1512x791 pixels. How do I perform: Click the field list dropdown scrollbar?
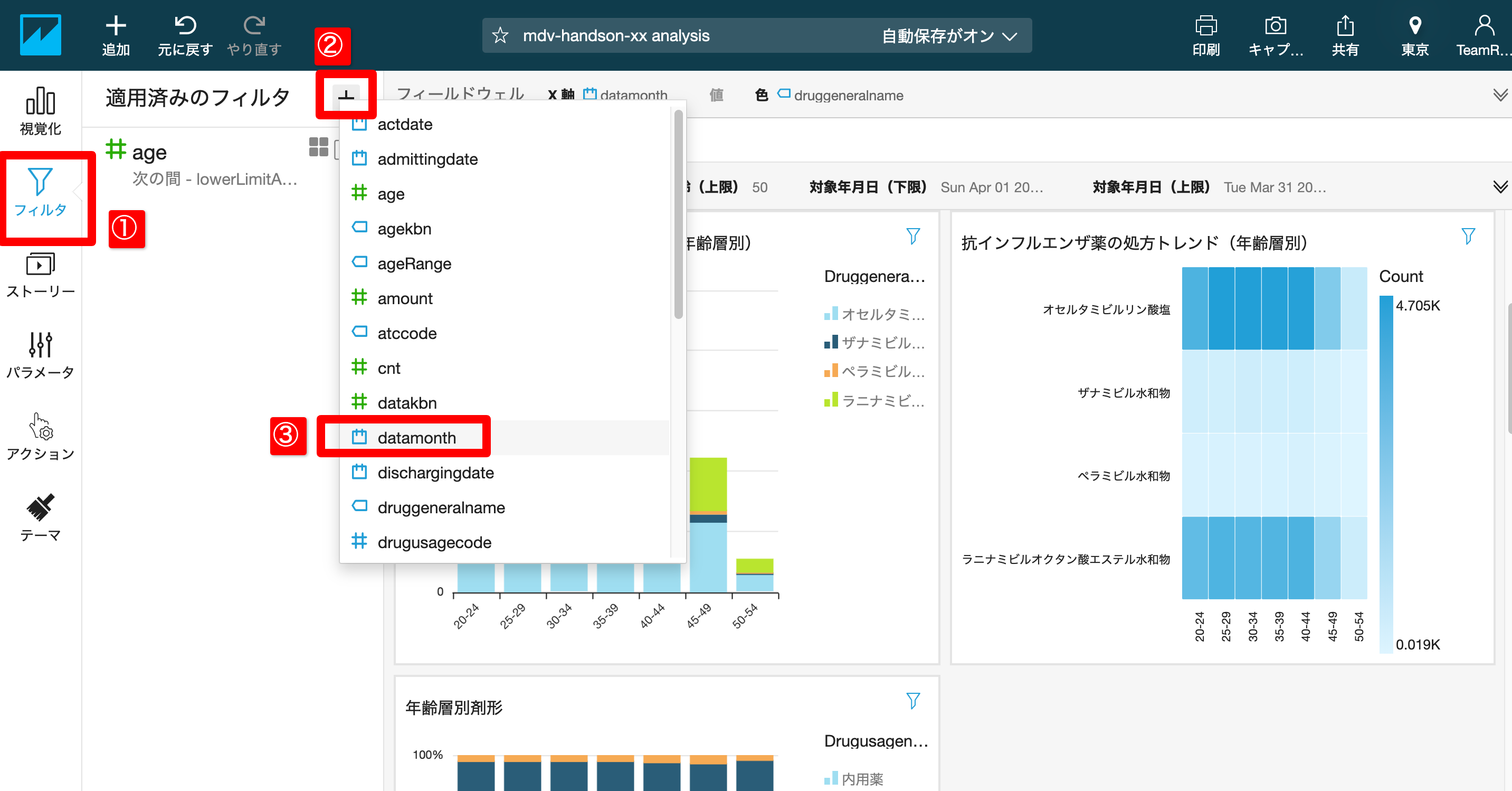coord(679,214)
